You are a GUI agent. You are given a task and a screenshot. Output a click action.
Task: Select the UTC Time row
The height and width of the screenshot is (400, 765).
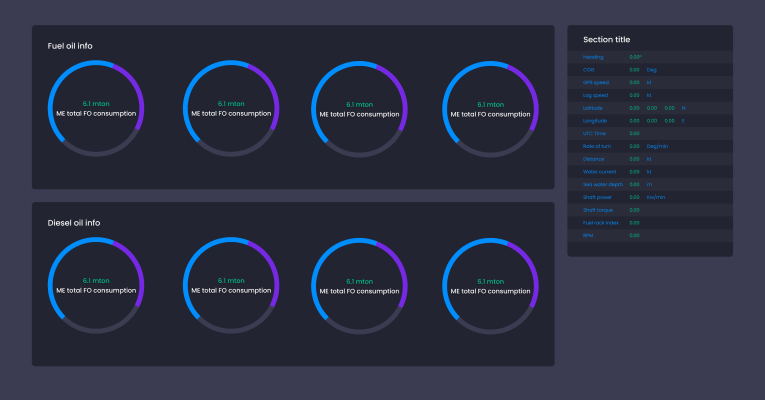[649, 133]
